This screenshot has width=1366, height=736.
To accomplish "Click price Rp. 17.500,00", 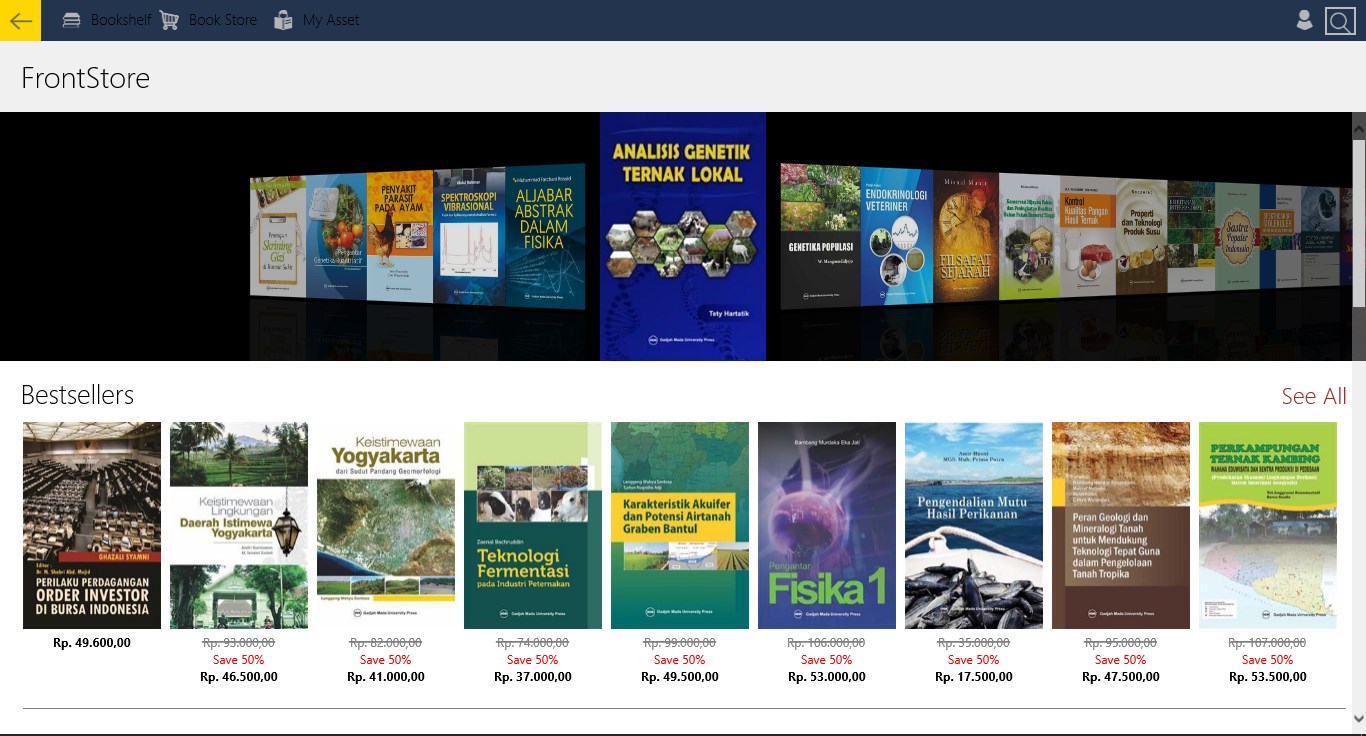I will coord(974,677).
